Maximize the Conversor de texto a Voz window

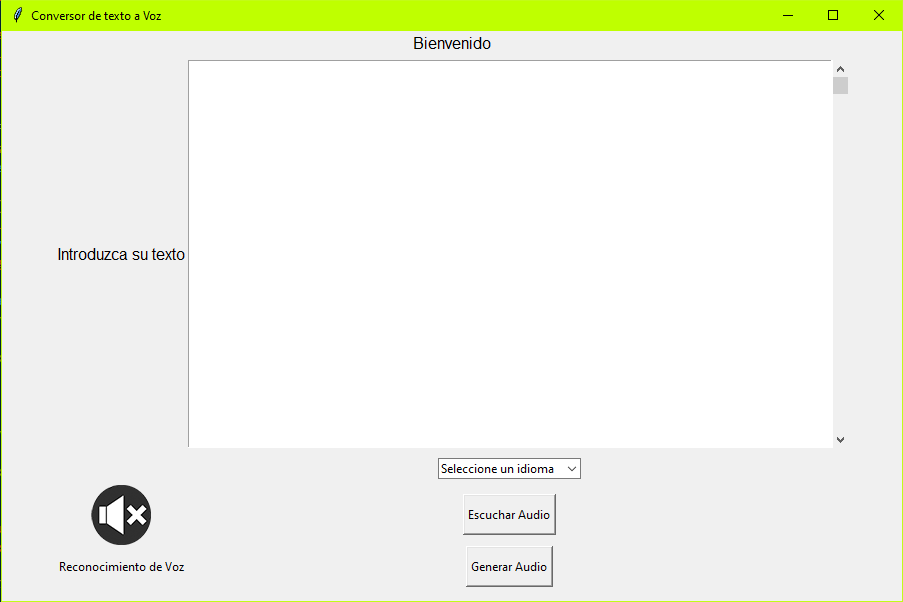(x=833, y=15)
